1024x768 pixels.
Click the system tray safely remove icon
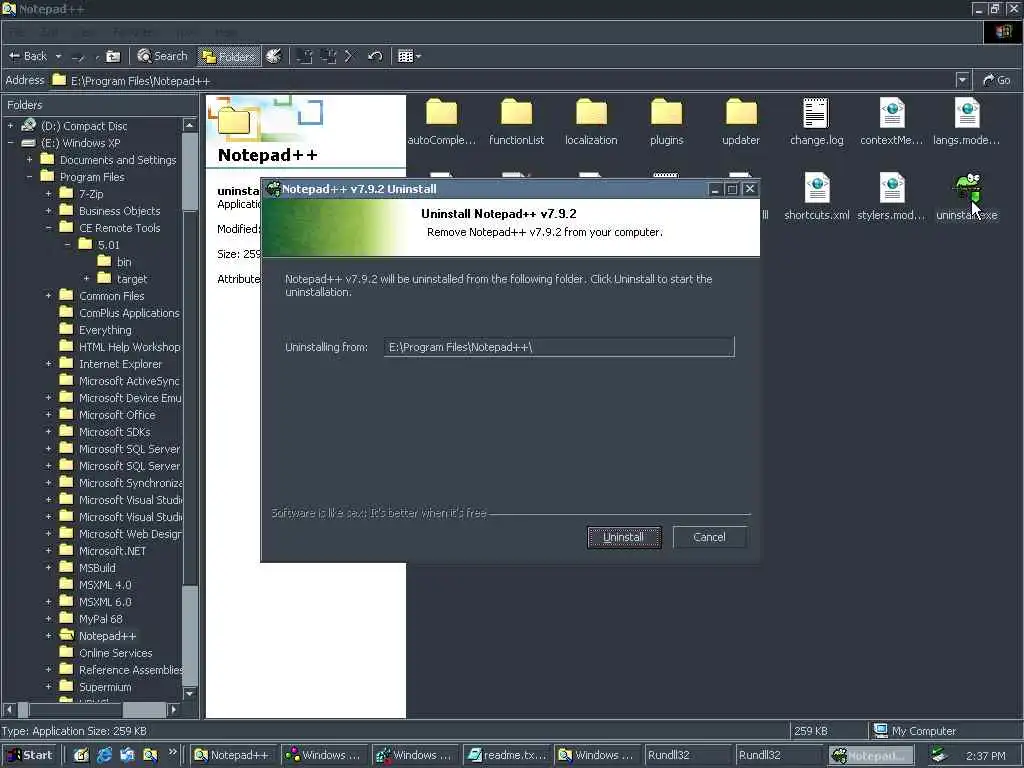tap(939, 755)
